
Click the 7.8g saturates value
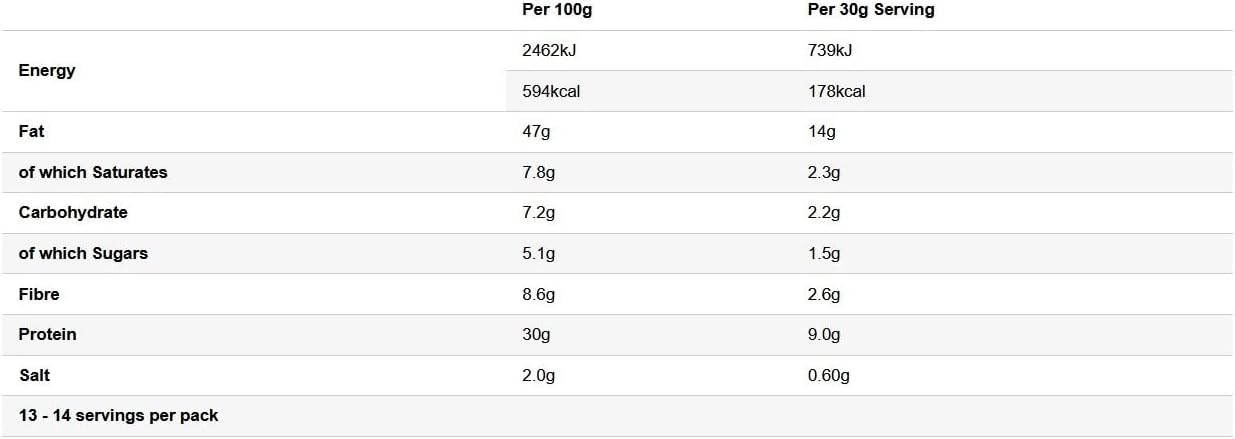539,173
